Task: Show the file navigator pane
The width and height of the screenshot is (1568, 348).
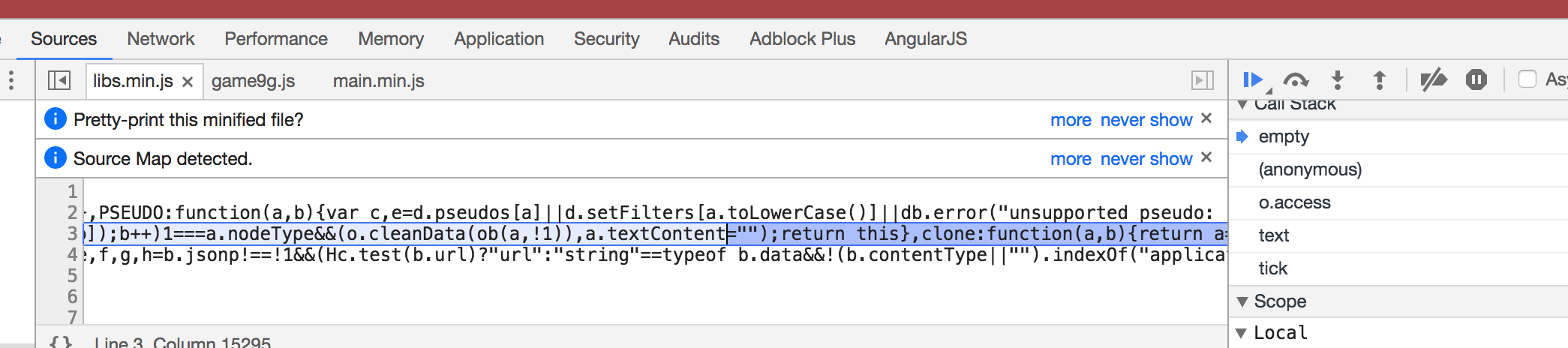Action: click(59, 80)
